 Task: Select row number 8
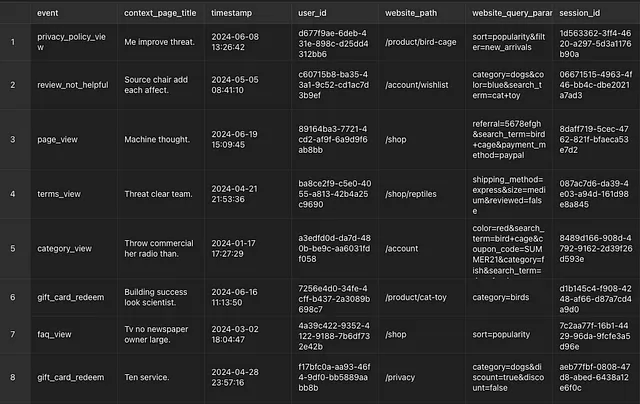coord(13,377)
